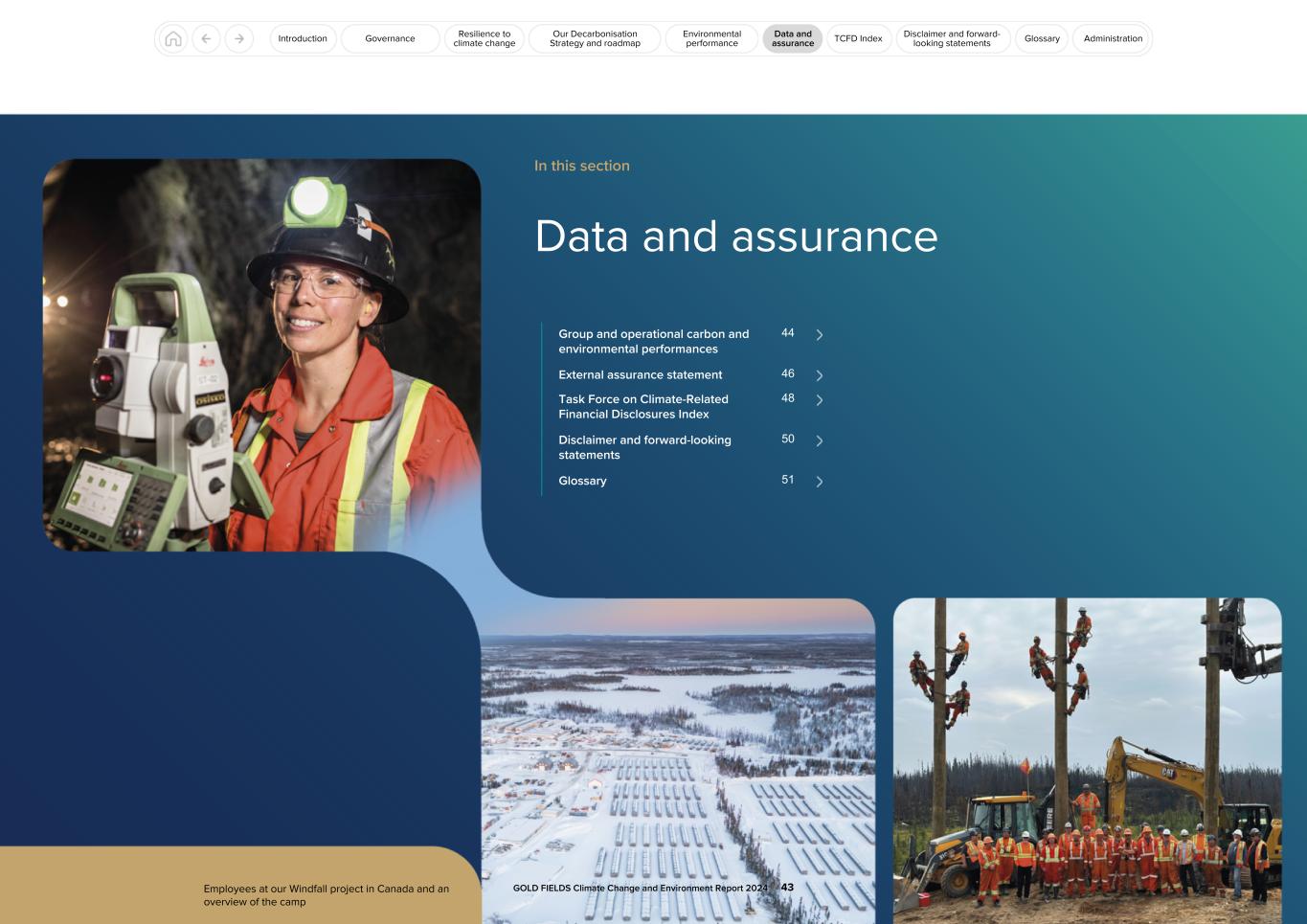
Task: Click the chevron for Group and operational carbon performances
Action: click(819, 334)
